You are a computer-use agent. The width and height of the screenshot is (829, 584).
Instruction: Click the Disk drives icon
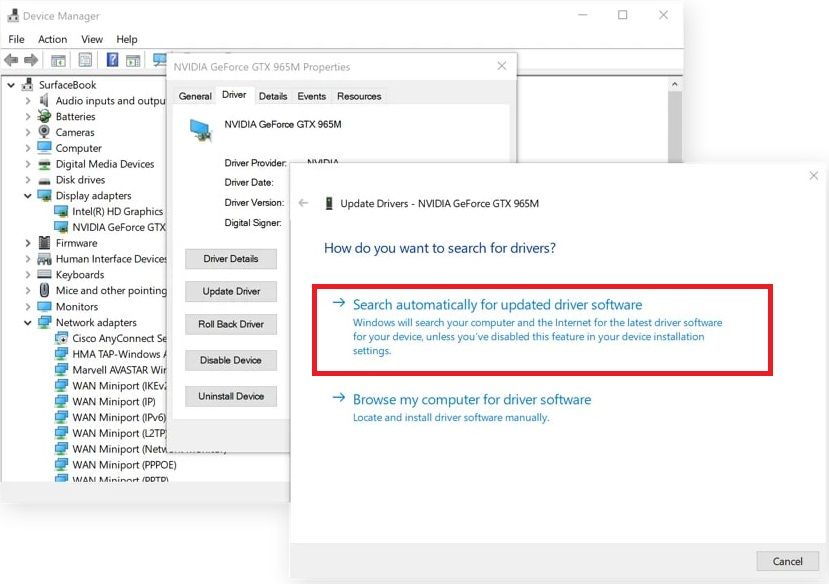[44, 181]
